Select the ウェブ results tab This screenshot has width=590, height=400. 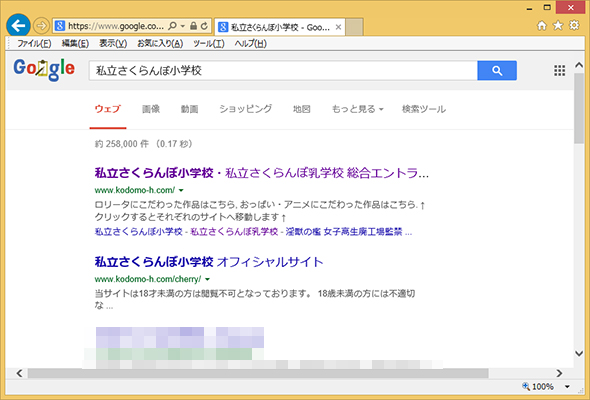(x=108, y=109)
